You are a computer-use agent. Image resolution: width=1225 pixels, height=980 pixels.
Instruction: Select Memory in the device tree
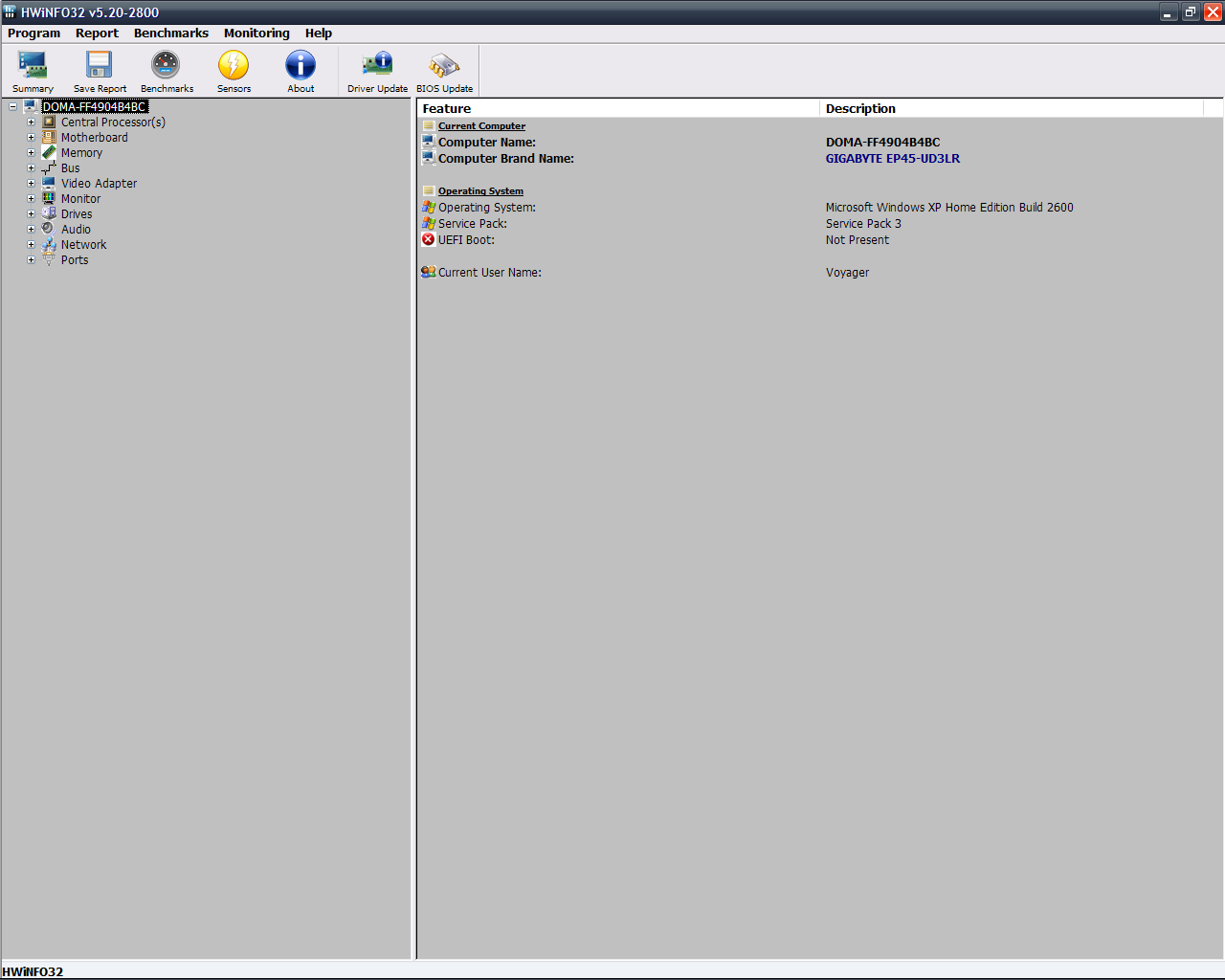click(x=81, y=153)
